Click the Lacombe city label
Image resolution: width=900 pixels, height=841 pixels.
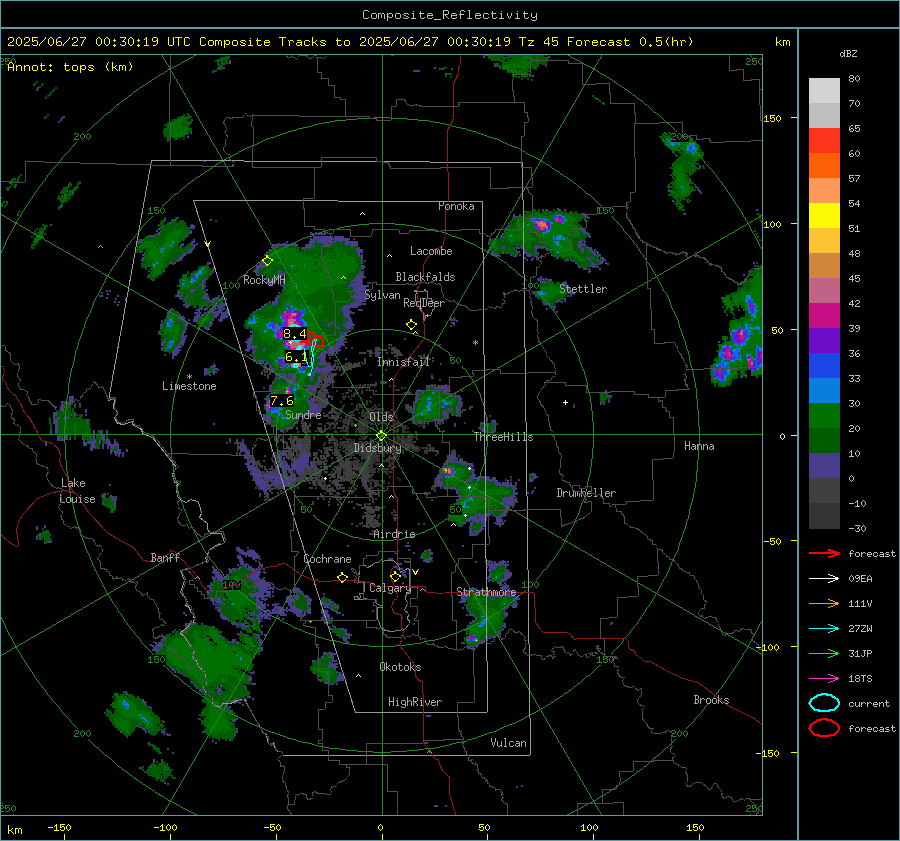[x=431, y=251]
